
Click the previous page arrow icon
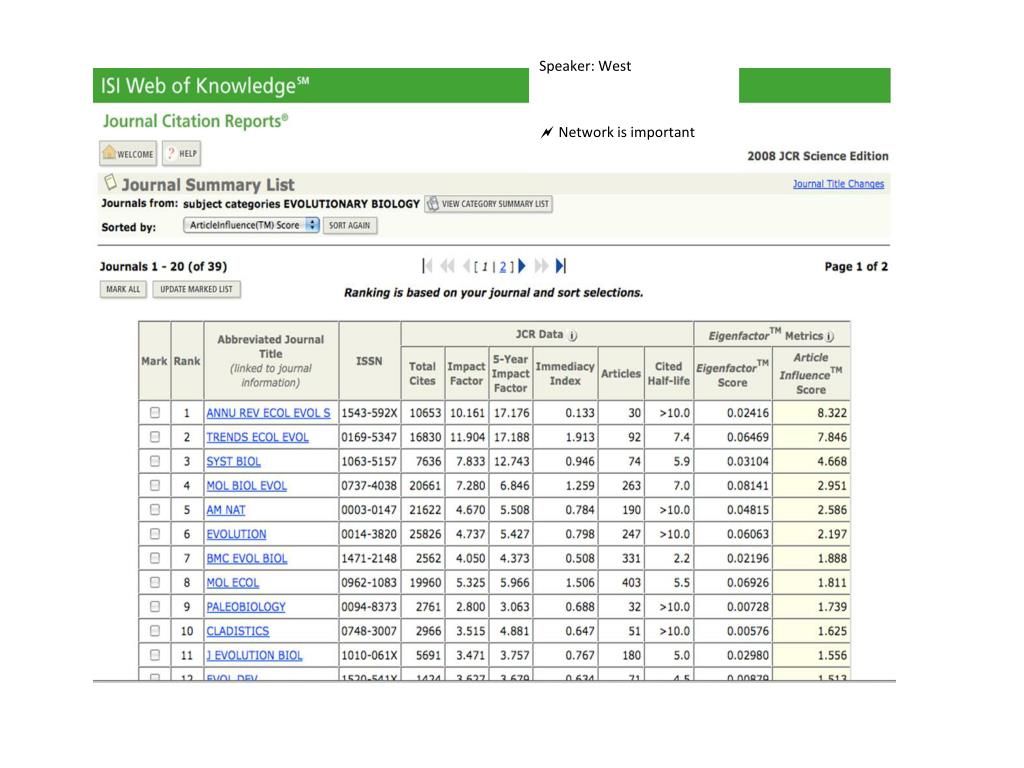pyautogui.click(x=466, y=266)
